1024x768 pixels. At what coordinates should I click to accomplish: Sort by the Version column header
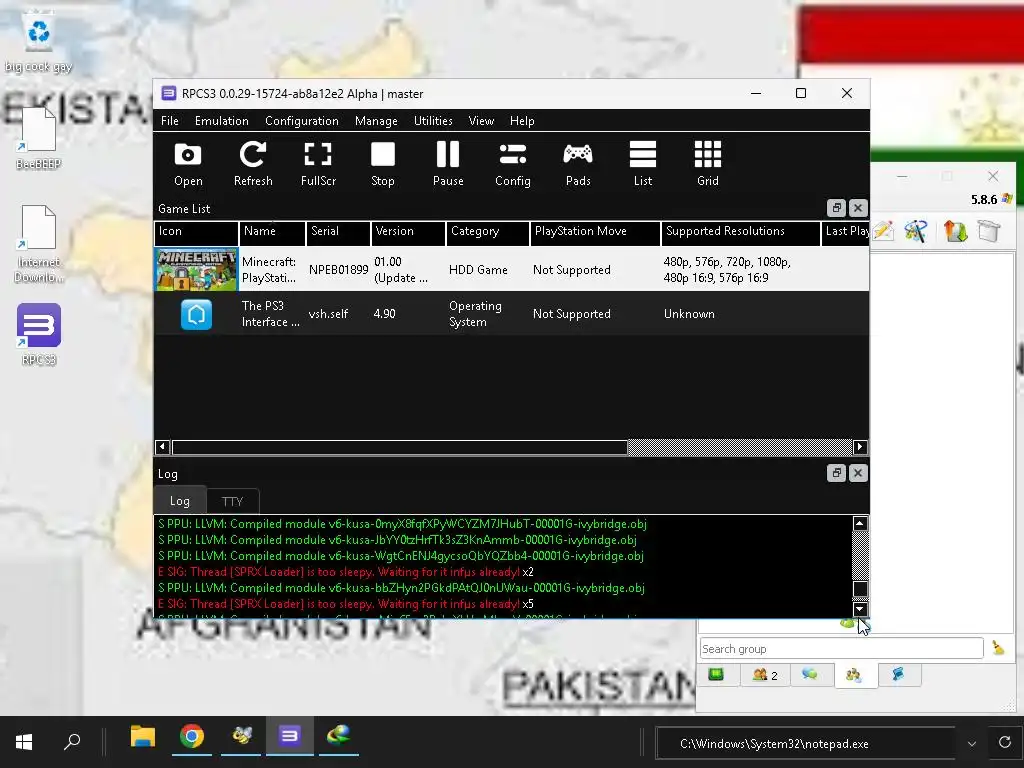click(x=408, y=231)
